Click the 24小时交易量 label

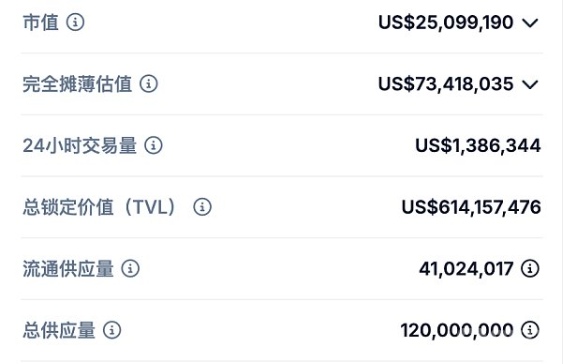pos(80,146)
